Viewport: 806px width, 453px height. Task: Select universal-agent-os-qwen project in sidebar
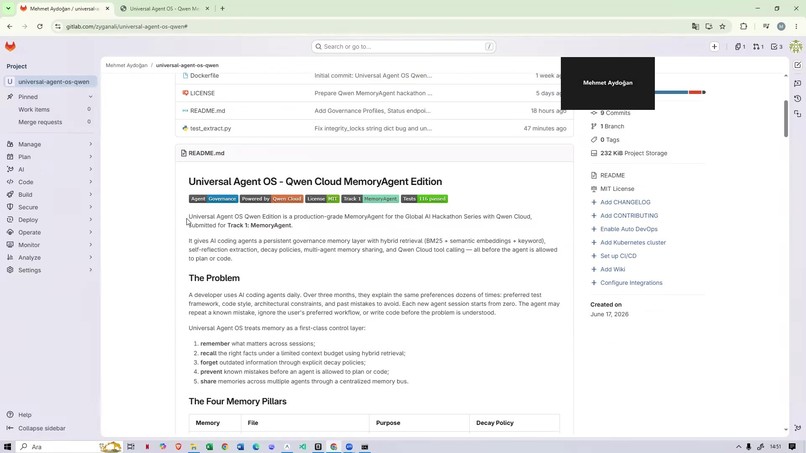[x=49, y=82]
